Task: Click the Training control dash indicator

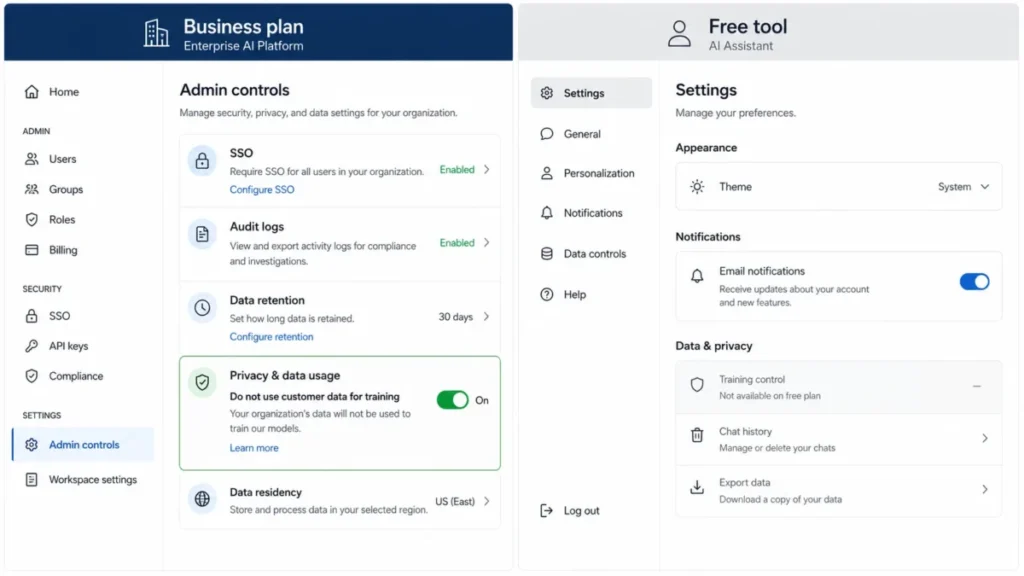Action: coord(977,387)
